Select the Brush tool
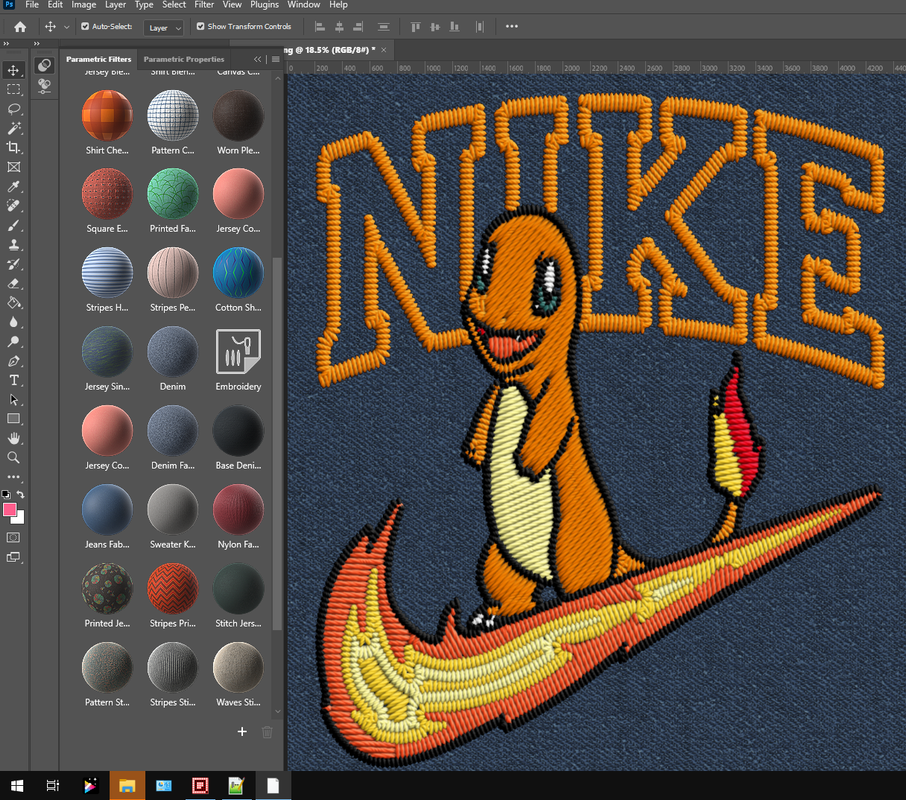 click(x=13, y=225)
